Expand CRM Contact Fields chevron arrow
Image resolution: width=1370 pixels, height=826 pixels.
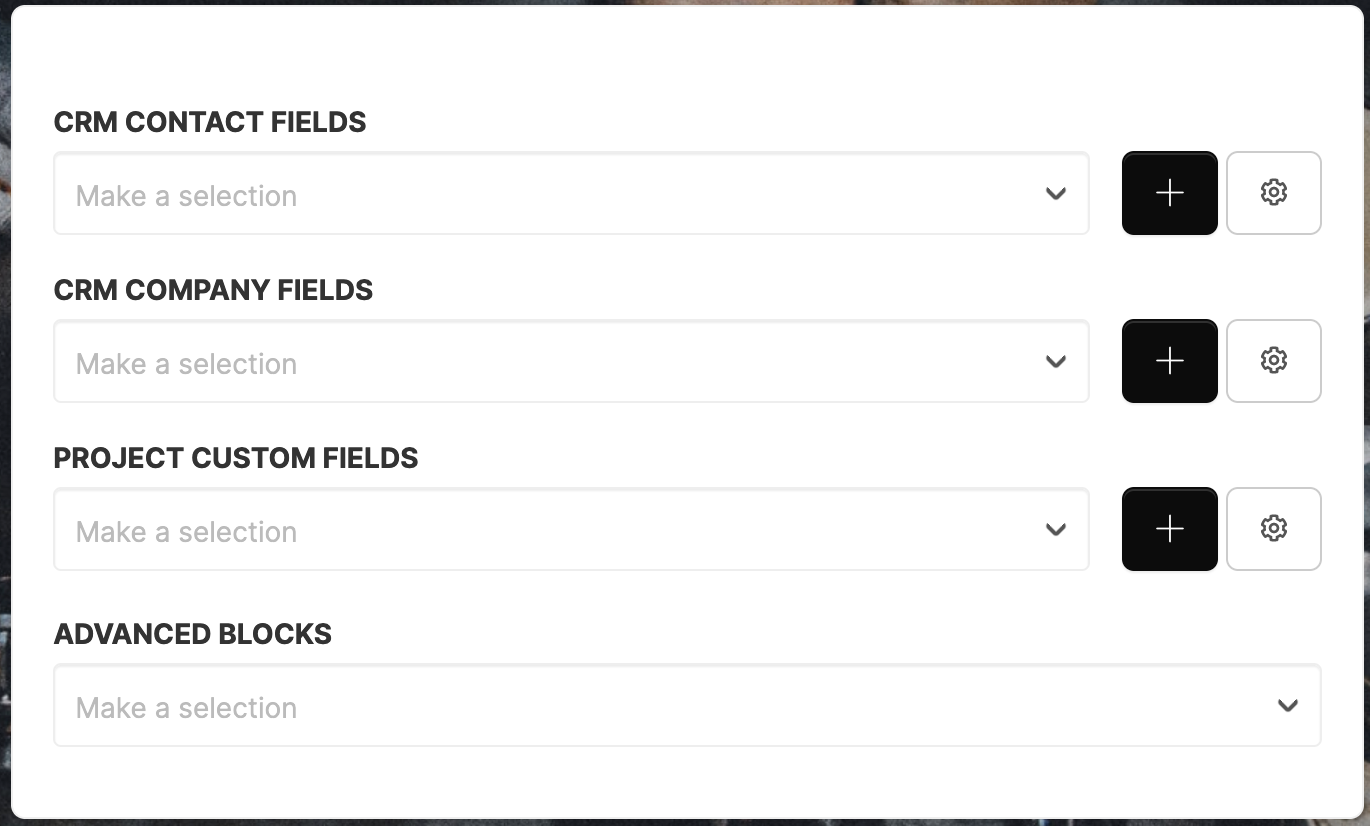(1056, 194)
